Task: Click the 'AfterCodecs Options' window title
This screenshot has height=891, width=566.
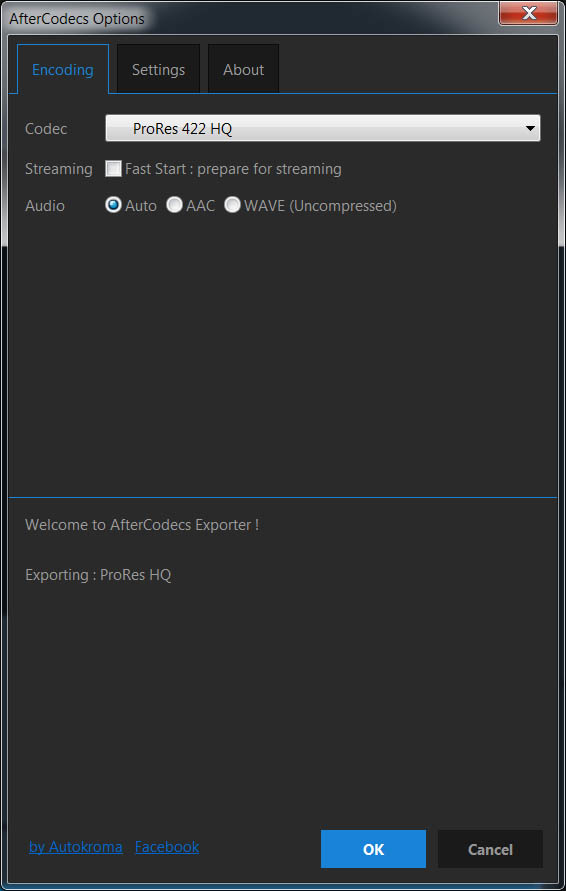Action: click(x=77, y=18)
